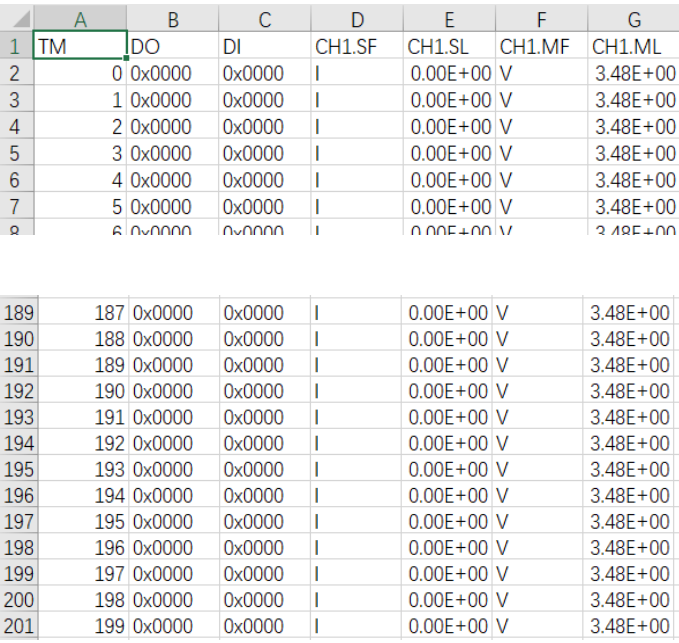679x643 pixels.
Task: Select entire column G via header
Action: 633,18
